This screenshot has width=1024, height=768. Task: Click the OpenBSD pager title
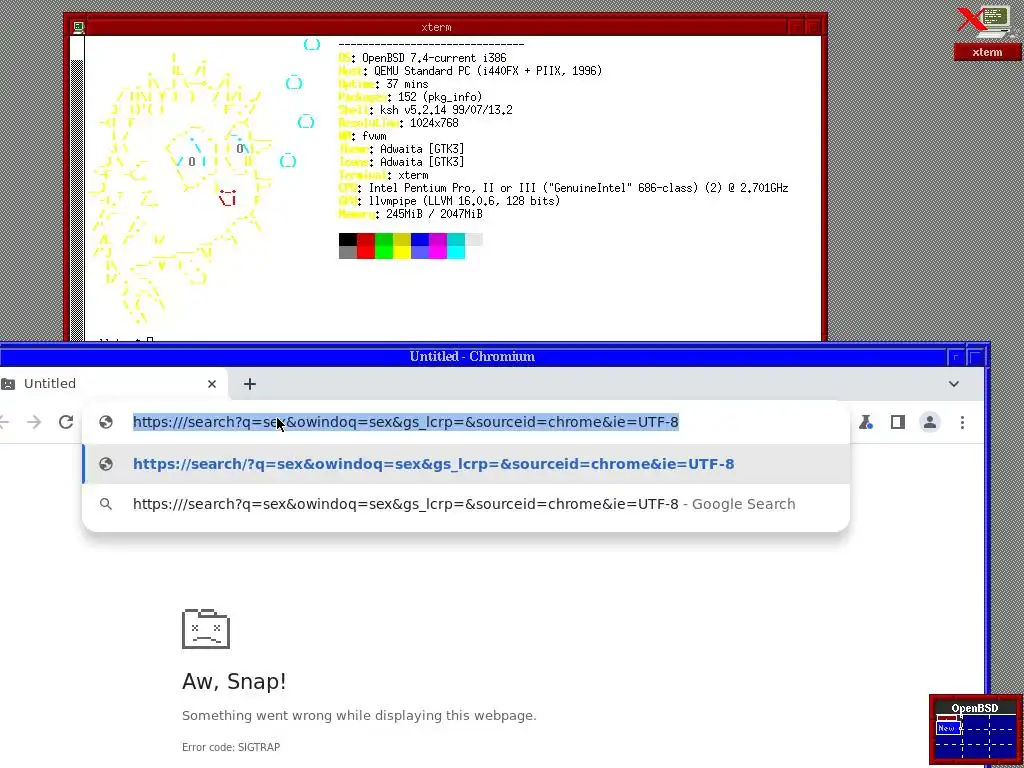pyautogui.click(x=974, y=708)
